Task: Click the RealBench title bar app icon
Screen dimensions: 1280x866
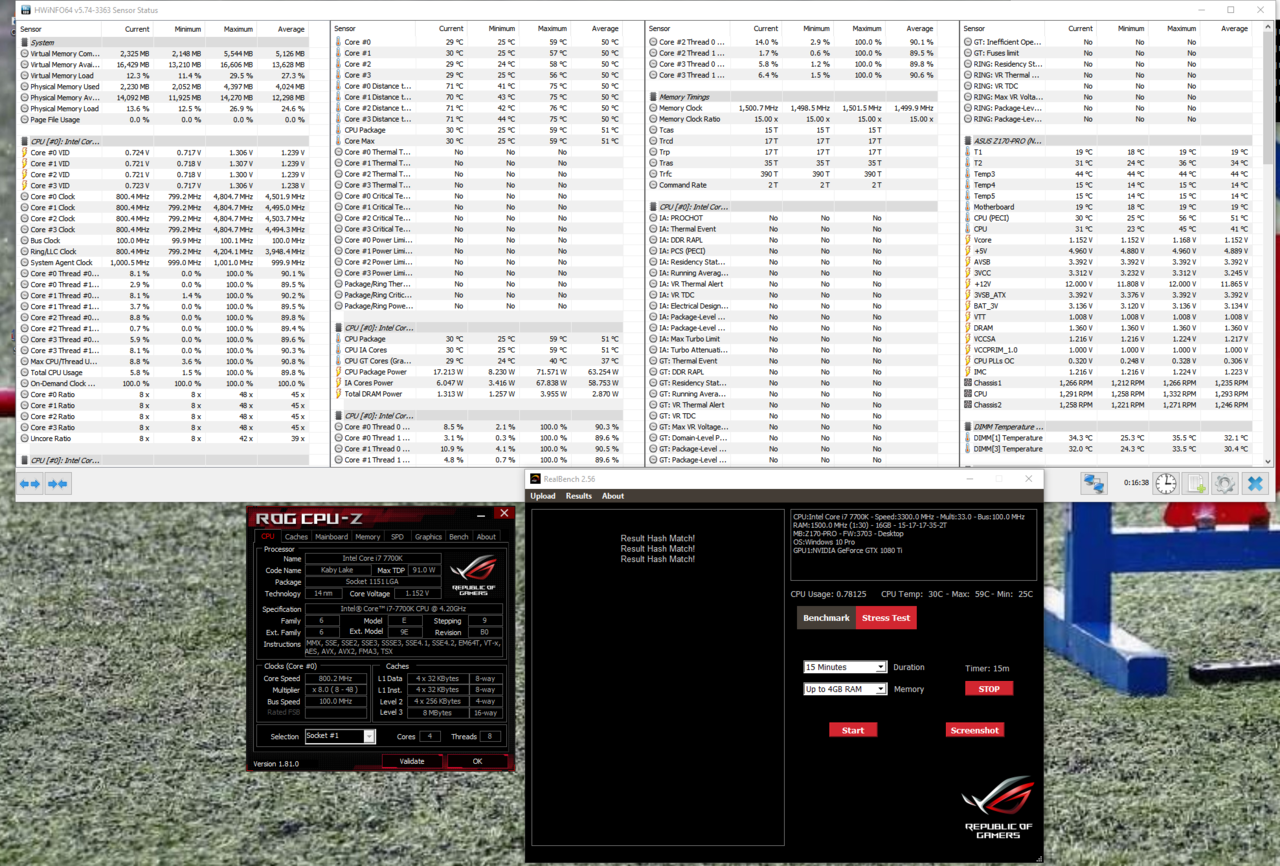Action: (x=535, y=479)
